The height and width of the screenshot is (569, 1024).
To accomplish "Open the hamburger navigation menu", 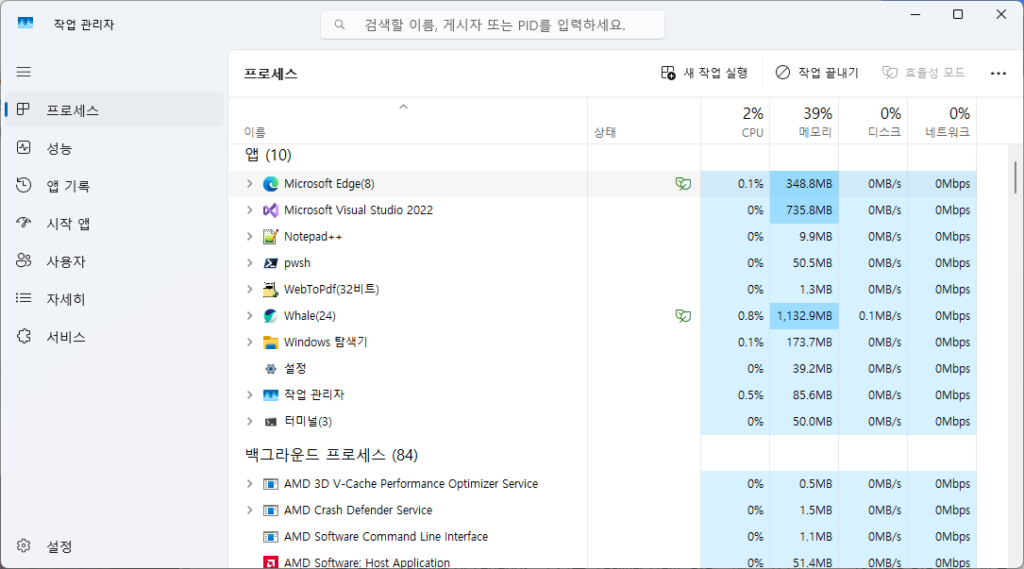I will tap(24, 72).
